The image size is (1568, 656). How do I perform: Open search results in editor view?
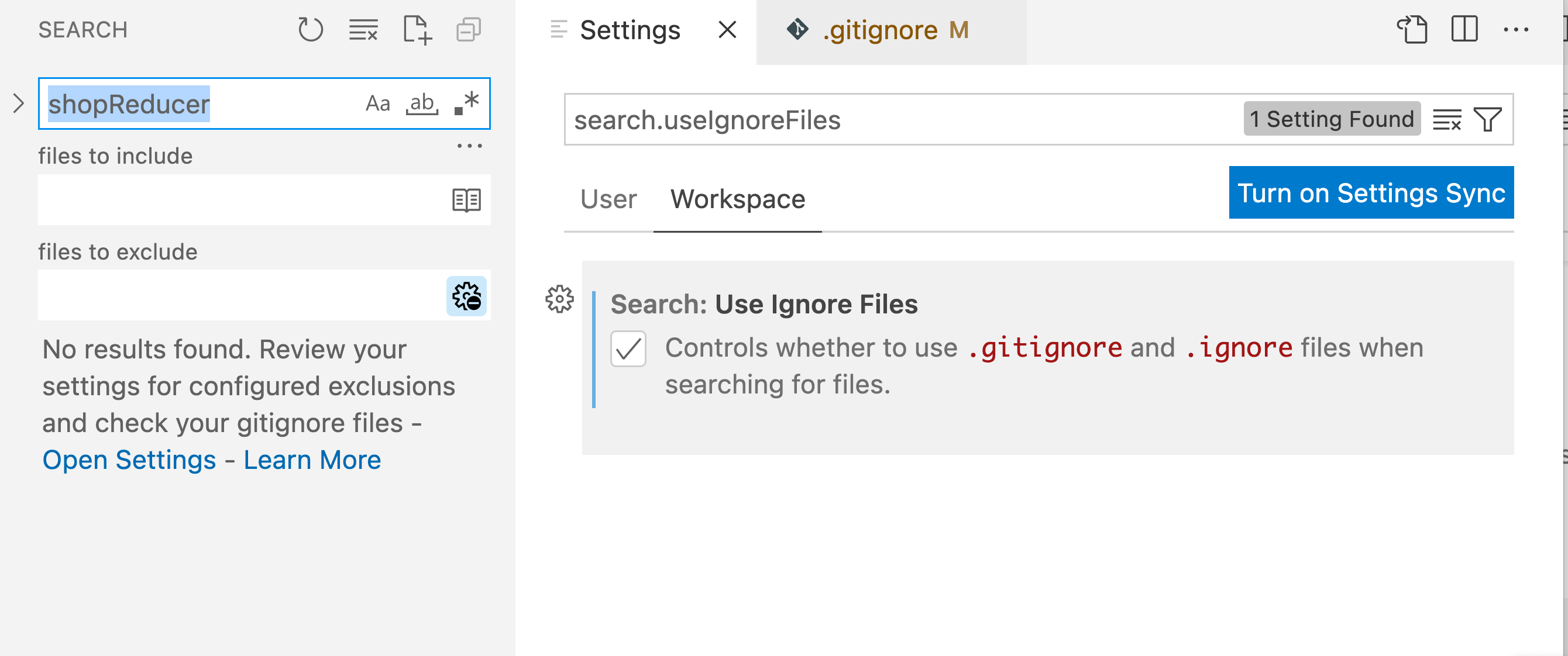(x=466, y=199)
